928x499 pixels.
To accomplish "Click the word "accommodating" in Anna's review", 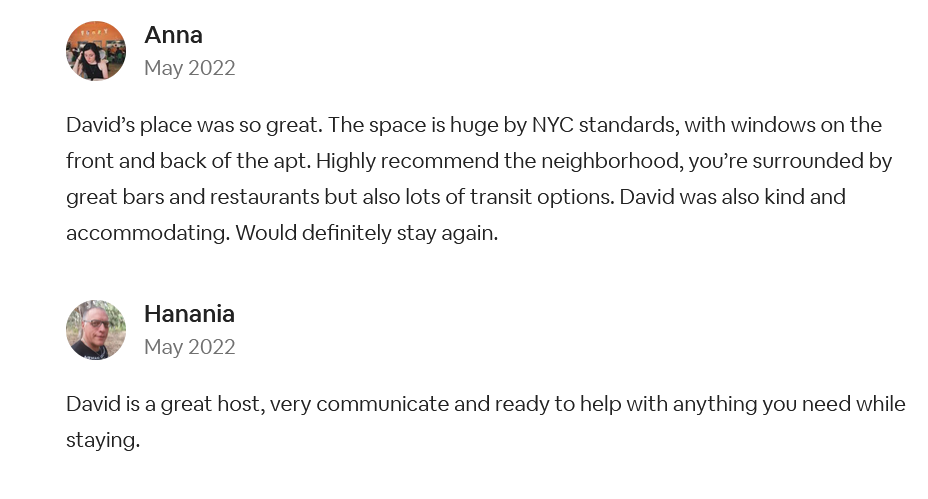I will 147,233.
